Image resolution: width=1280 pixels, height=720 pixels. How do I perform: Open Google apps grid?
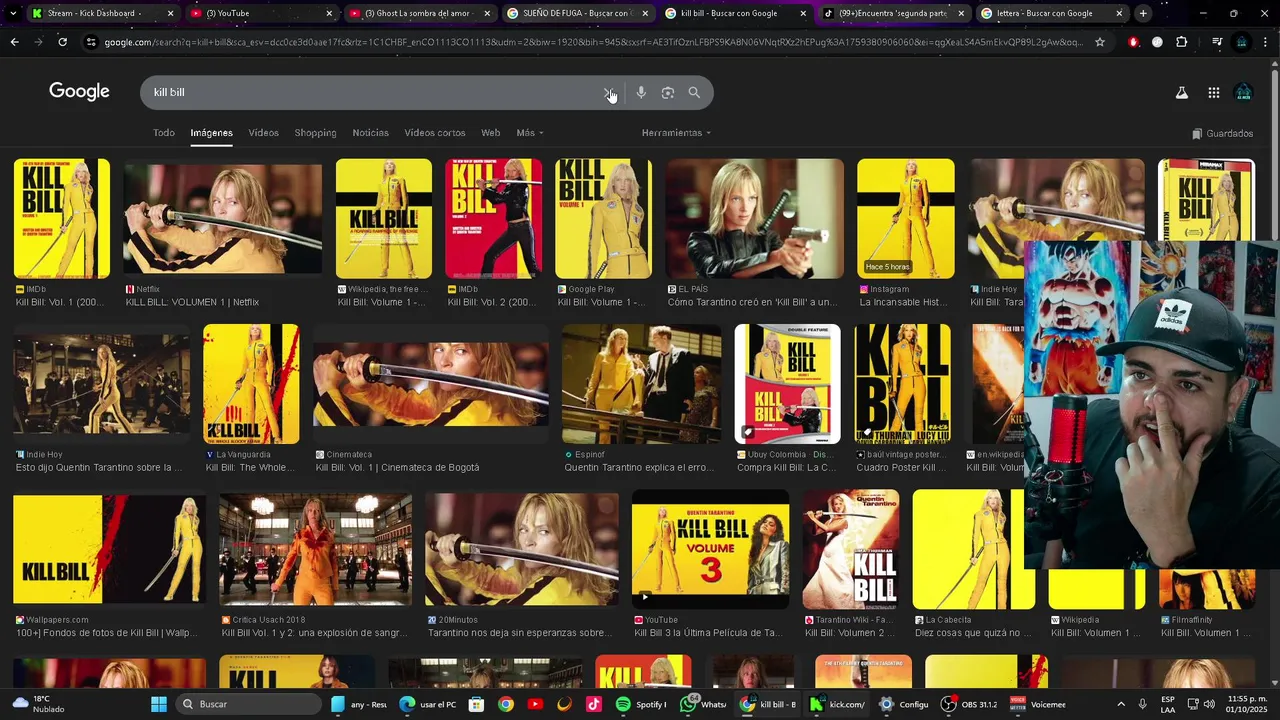tap(1213, 93)
